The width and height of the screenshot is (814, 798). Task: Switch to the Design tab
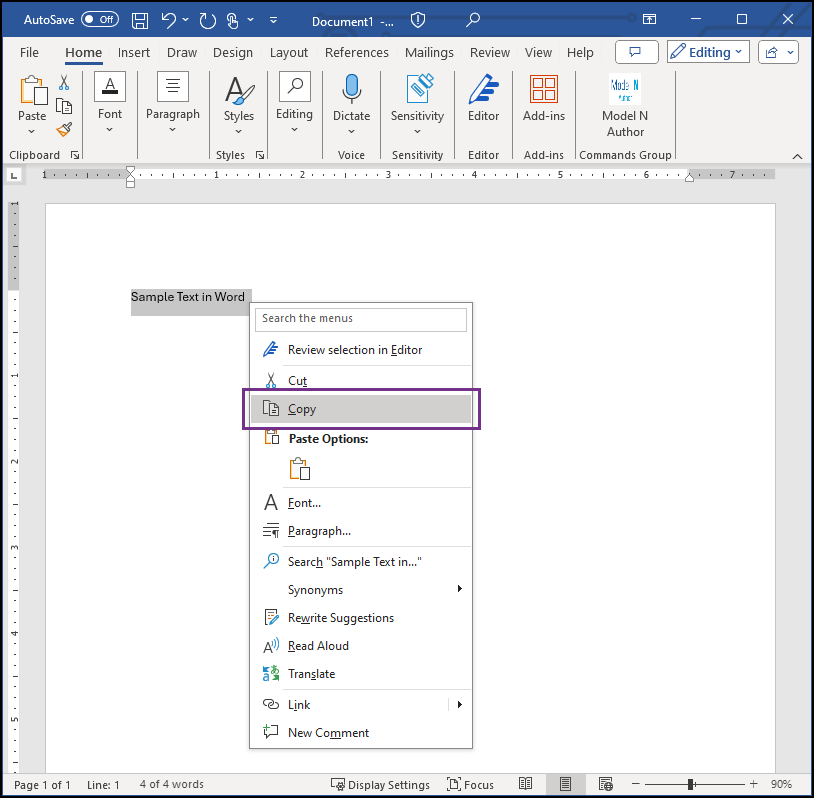click(233, 52)
